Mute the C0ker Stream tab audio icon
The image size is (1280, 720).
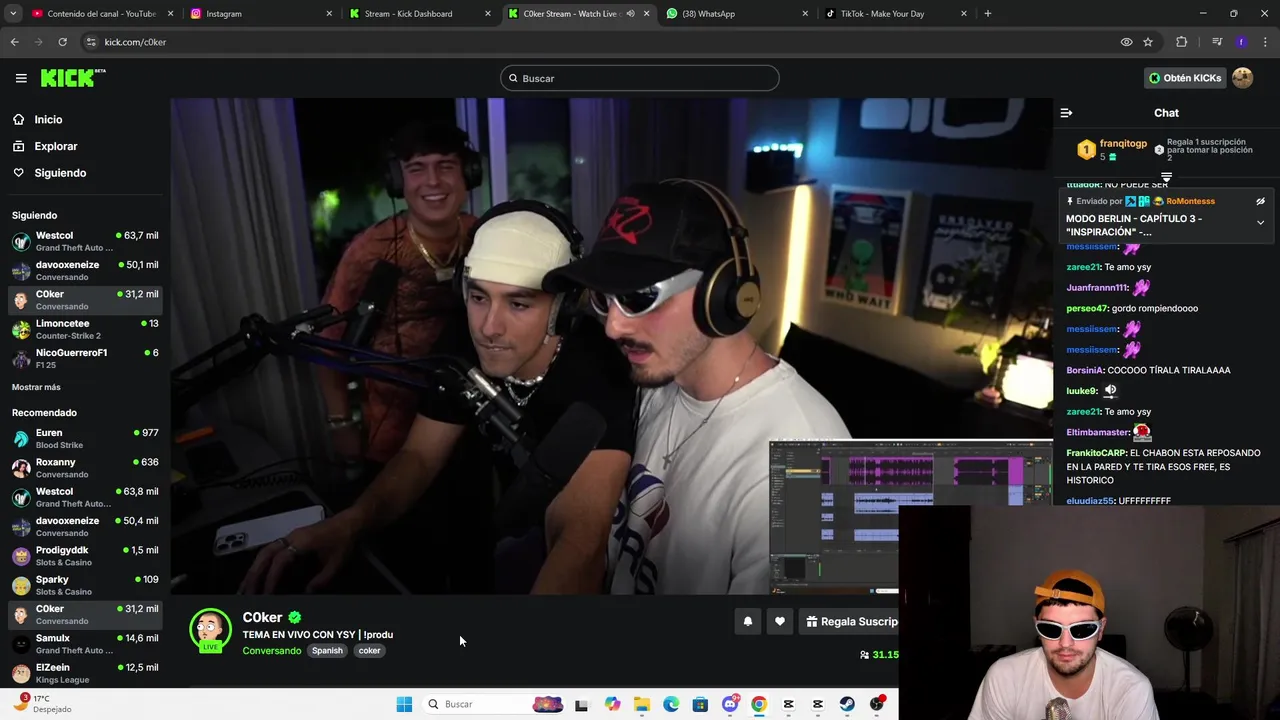tap(630, 14)
